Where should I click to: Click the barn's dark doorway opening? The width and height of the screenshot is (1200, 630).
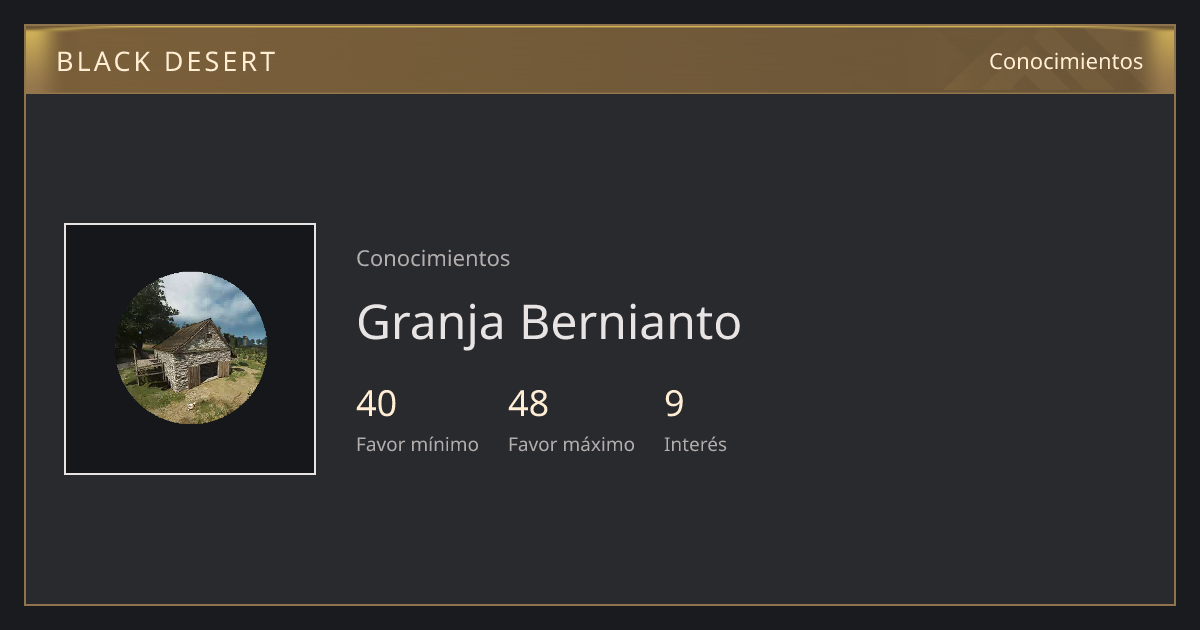click(207, 374)
